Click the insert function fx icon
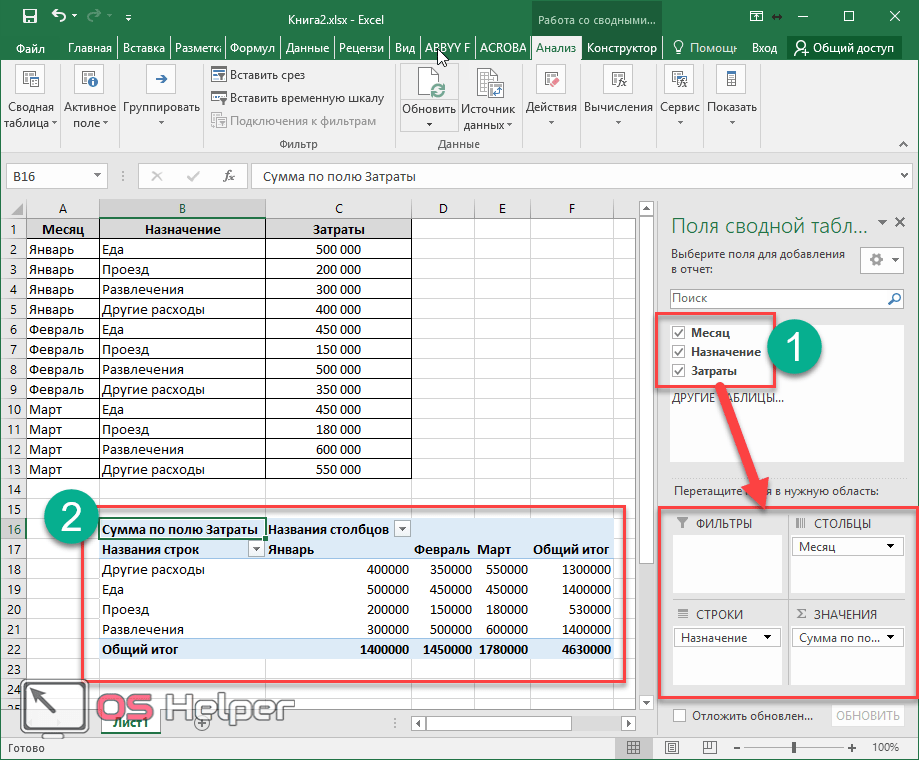Image resolution: width=919 pixels, height=760 pixels. [229, 176]
